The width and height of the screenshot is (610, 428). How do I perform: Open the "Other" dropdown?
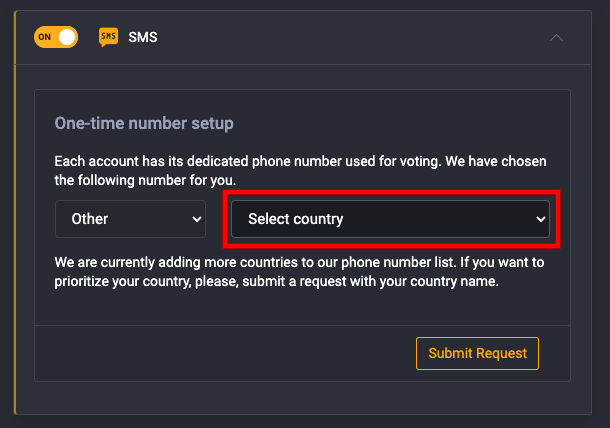click(x=130, y=219)
